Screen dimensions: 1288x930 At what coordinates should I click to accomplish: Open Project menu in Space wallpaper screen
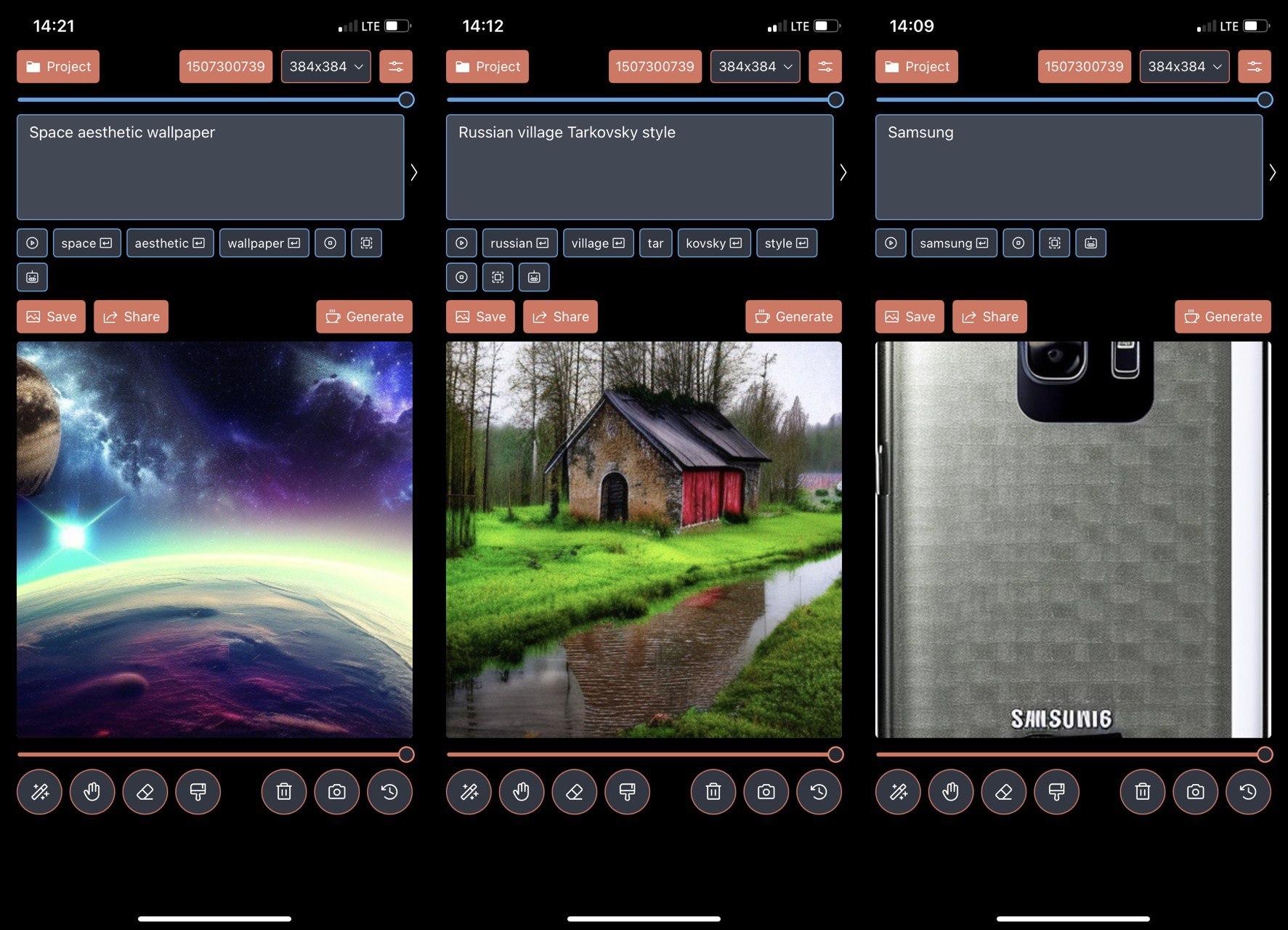(58, 67)
